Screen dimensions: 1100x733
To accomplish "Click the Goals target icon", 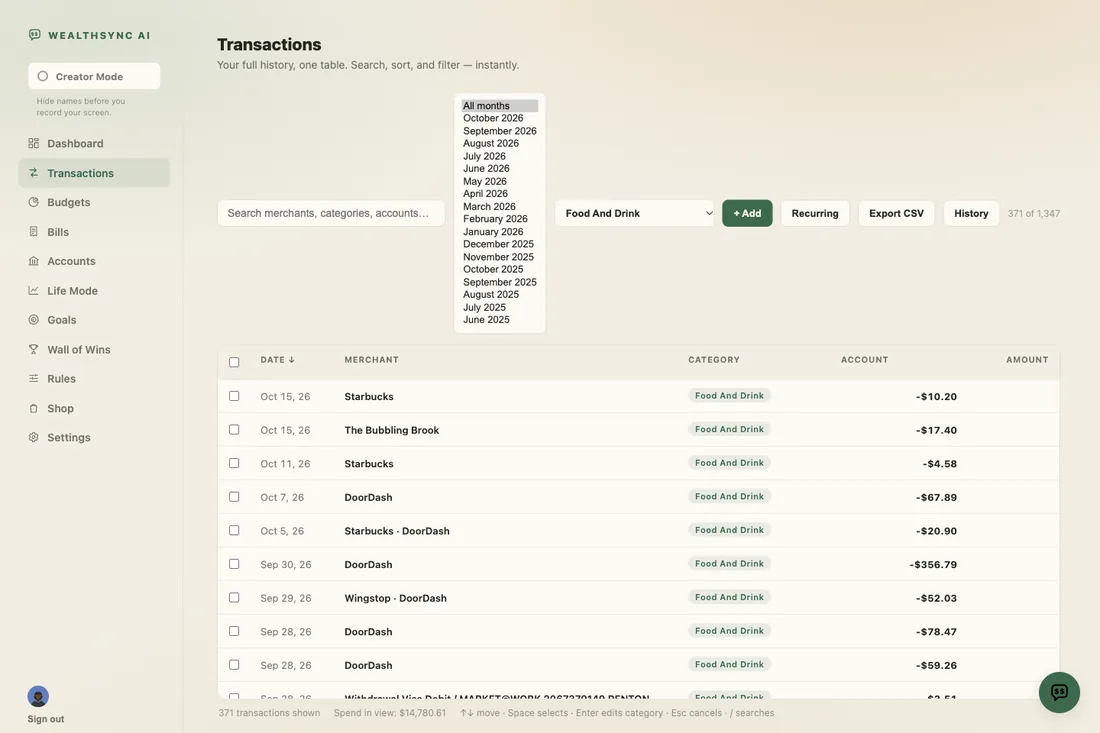I will tap(33, 320).
